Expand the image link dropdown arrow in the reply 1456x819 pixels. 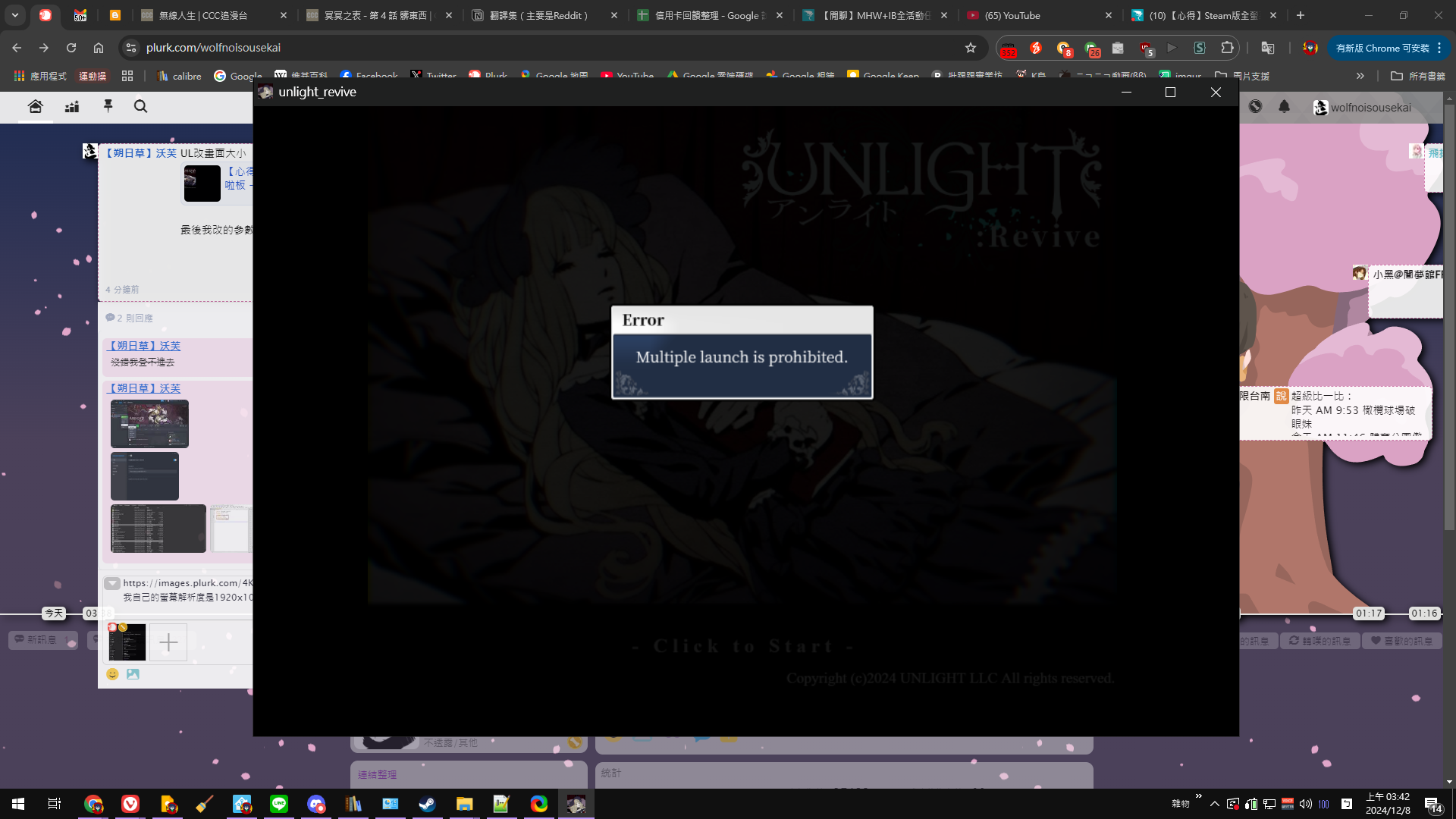coord(112,583)
